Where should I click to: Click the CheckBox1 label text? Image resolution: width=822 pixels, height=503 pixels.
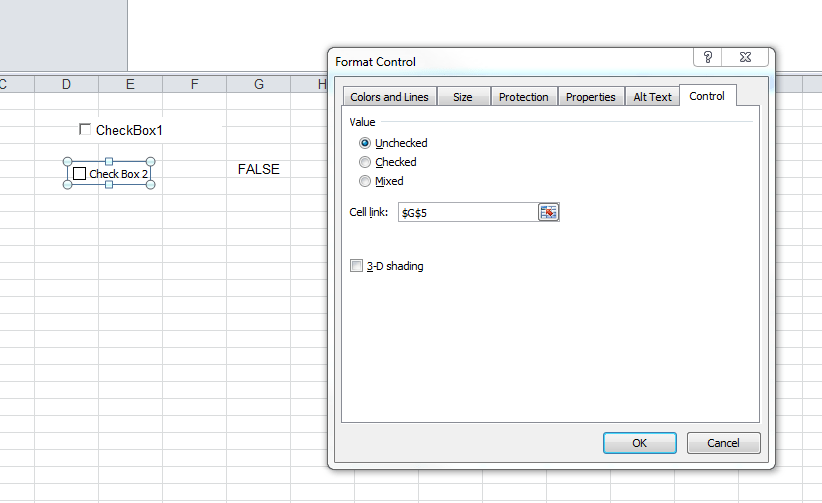(129, 130)
